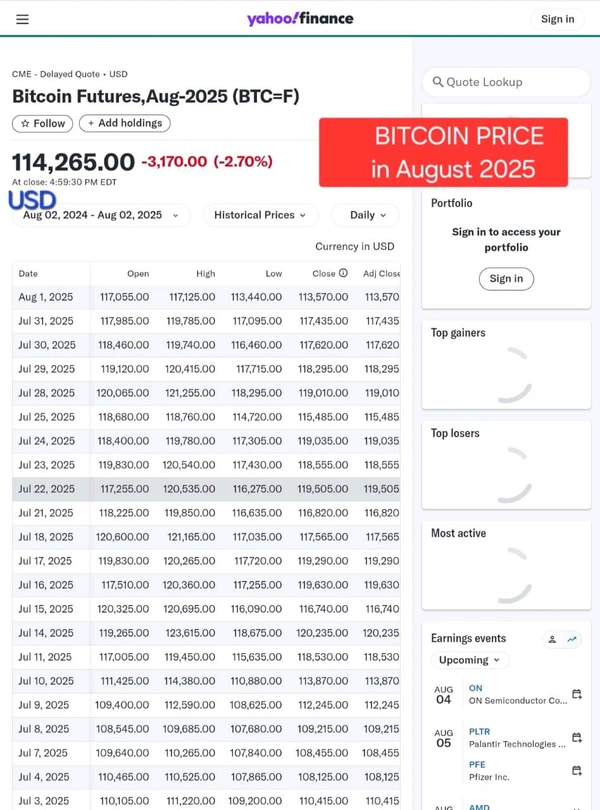Screen dimensions: 600x810
Task: Open the PLTR ticker link
Action: (479, 731)
